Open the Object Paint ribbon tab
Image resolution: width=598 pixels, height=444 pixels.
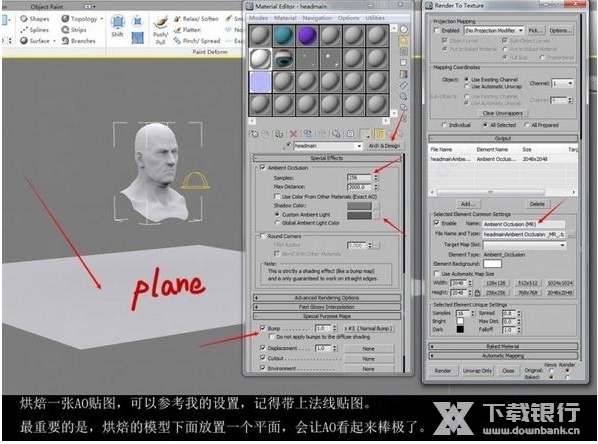(47, 6)
